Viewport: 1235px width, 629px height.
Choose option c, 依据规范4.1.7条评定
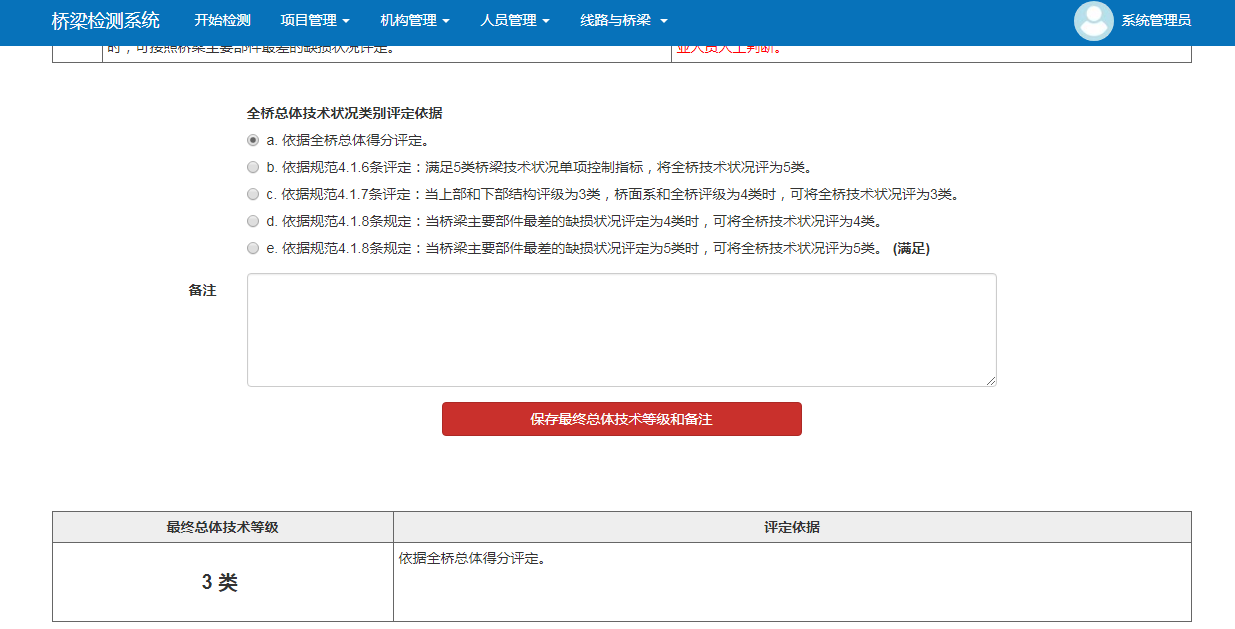253,194
